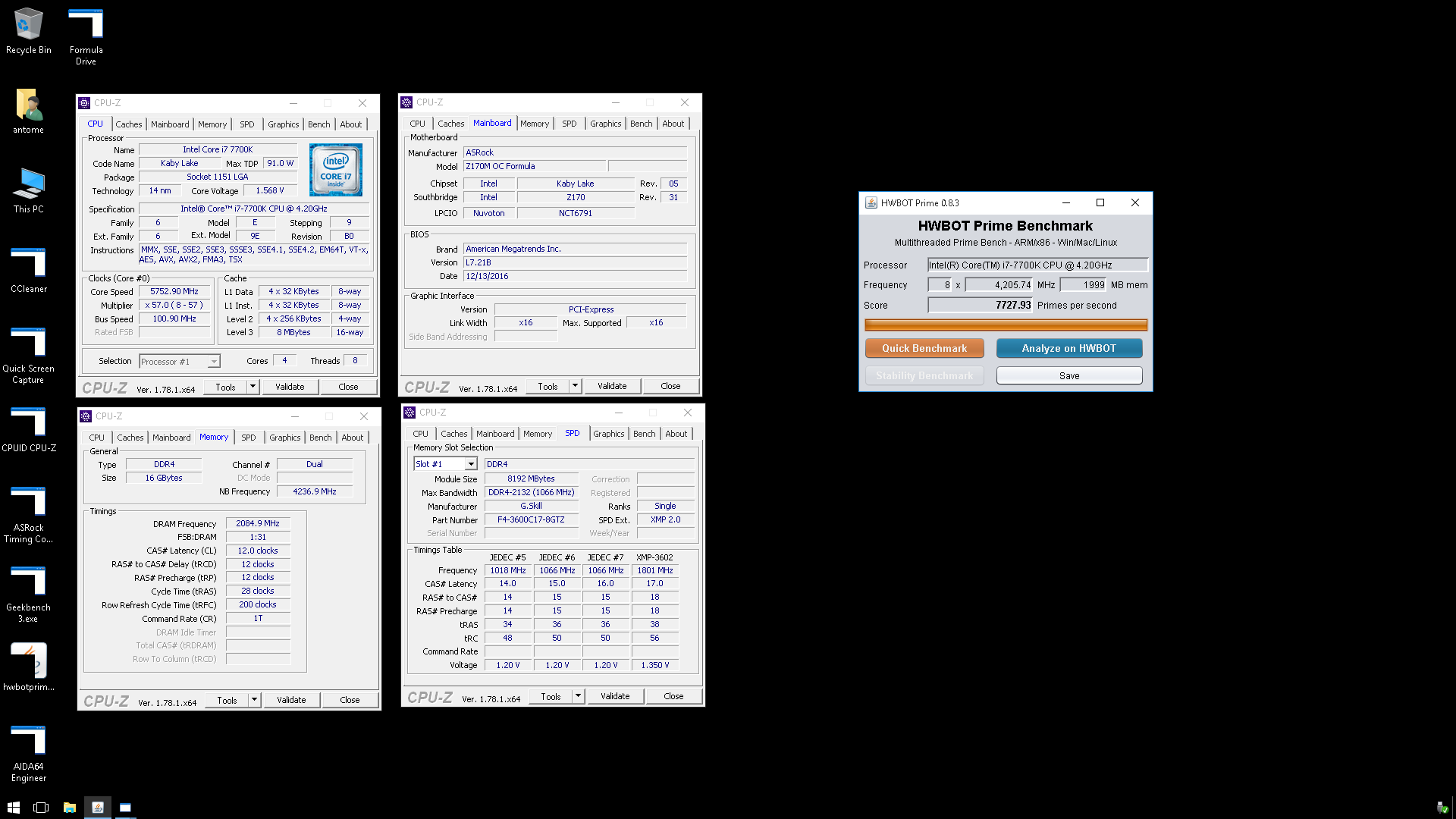Open This PC desktop icon
The width and height of the screenshot is (1456, 819).
[x=28, y=190]
